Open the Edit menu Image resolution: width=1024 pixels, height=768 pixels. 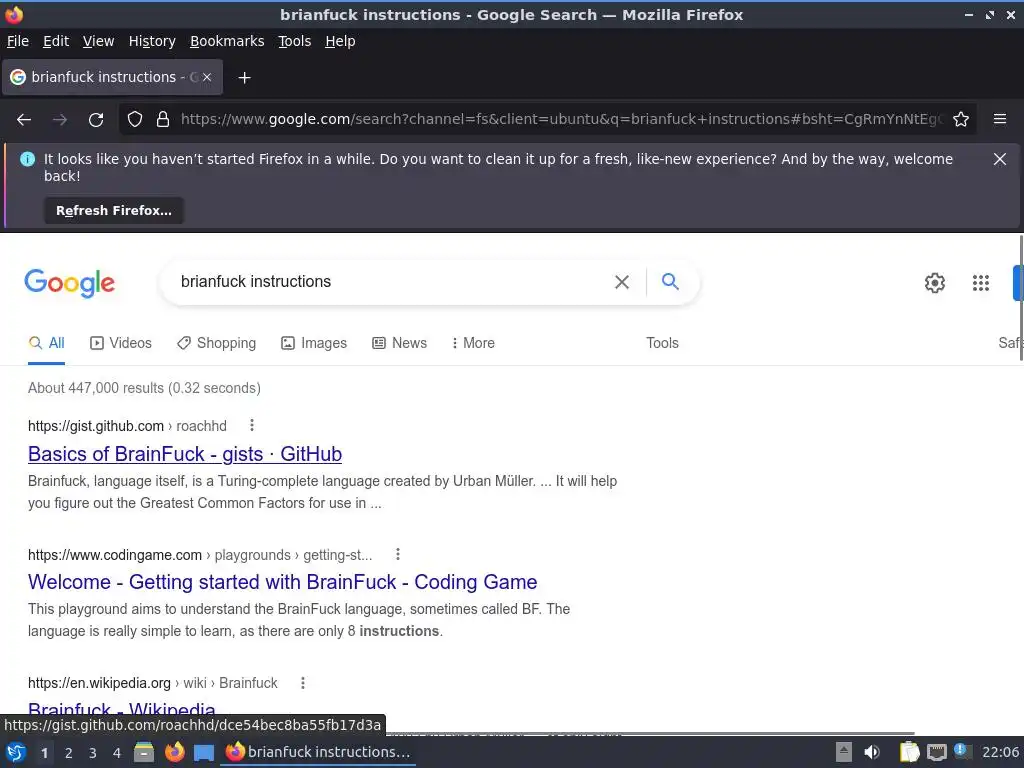(56, 41)
